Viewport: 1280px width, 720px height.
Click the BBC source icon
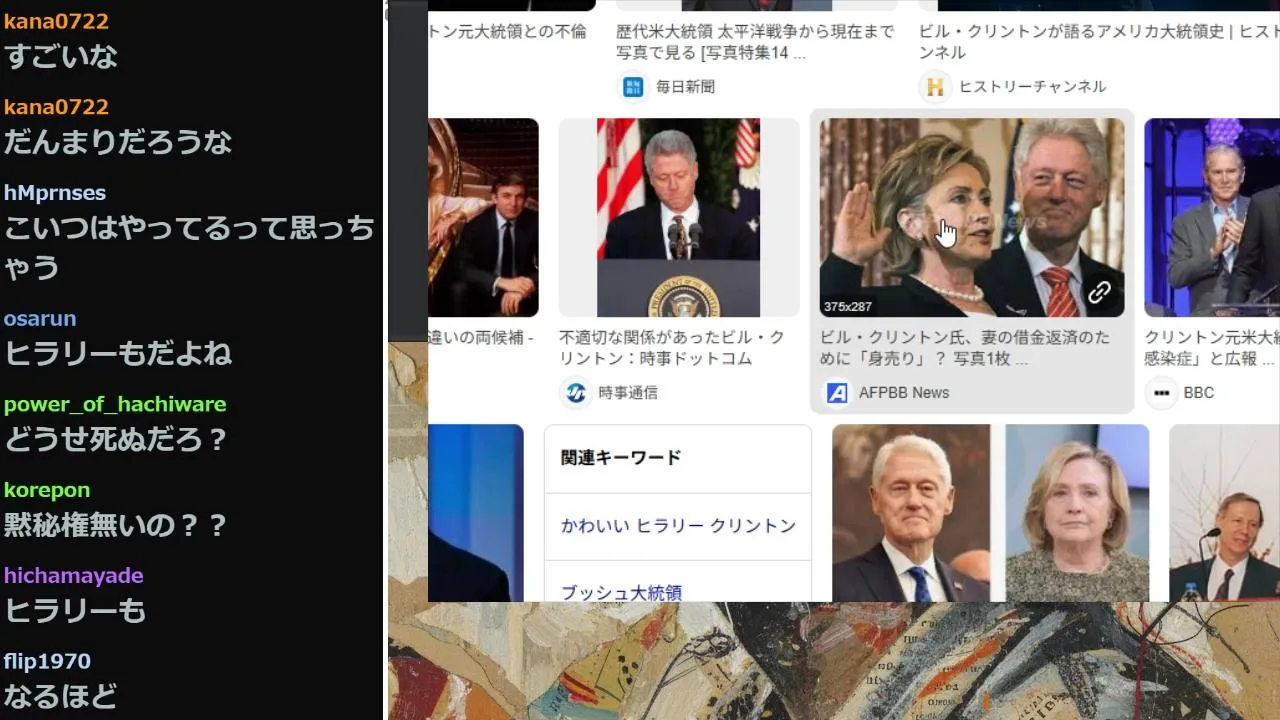(x=1160, y=393)
